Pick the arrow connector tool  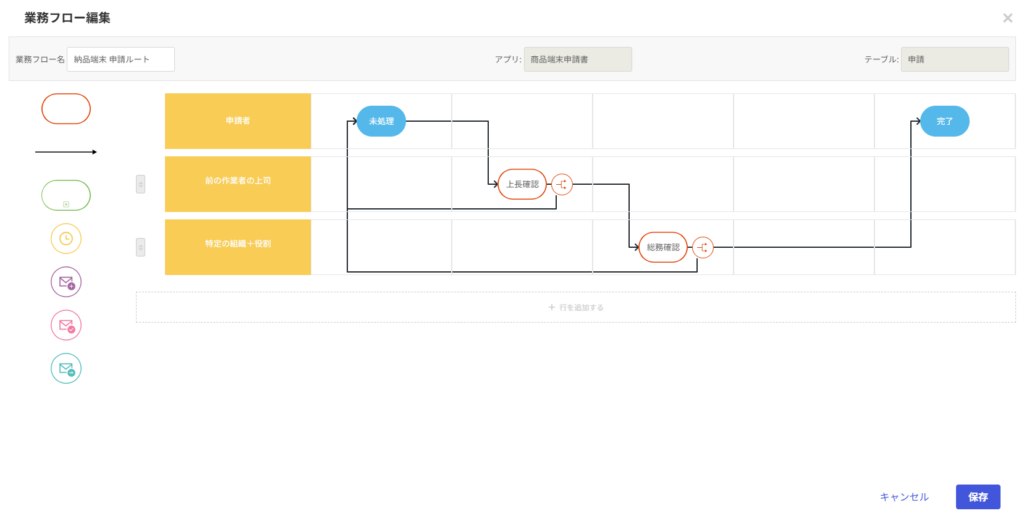tap(66, 152)
